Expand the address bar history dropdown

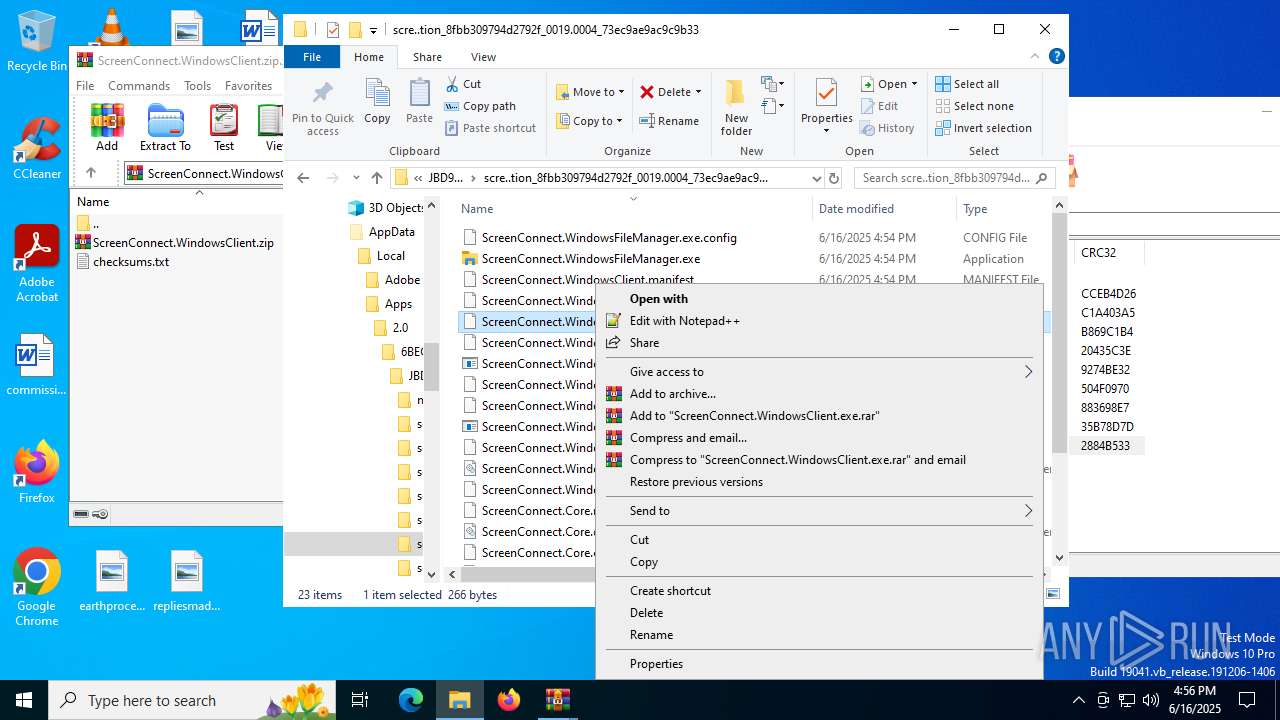coord(817,178)
